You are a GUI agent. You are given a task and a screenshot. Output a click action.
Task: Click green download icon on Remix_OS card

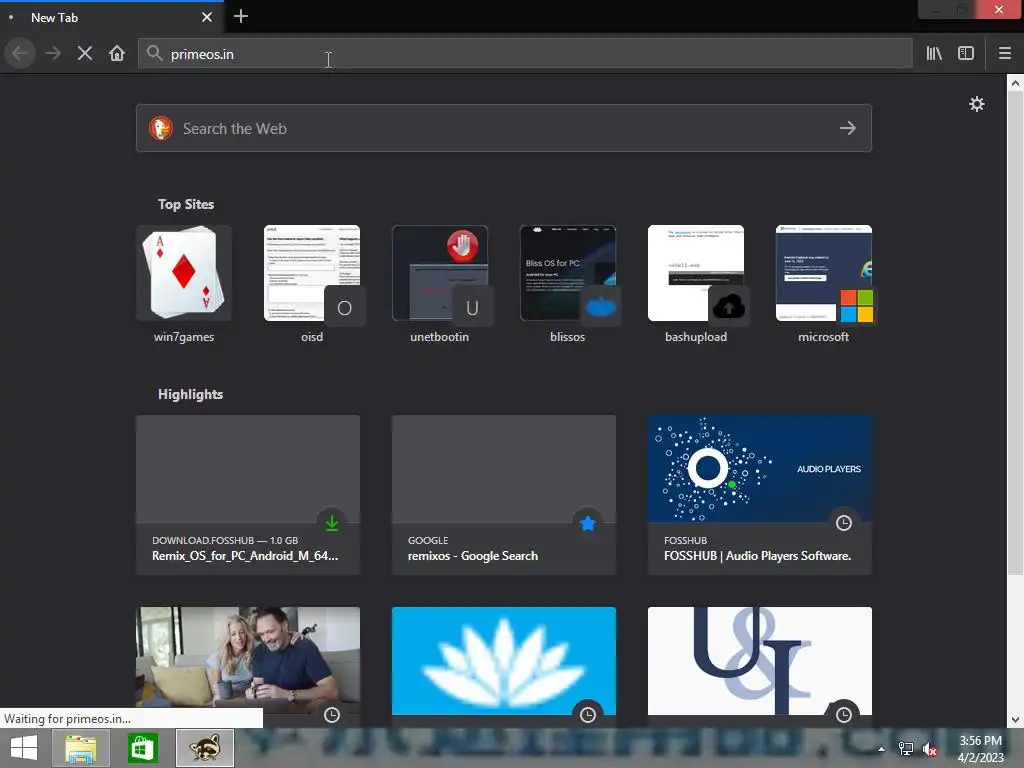(x=332, y=522)
